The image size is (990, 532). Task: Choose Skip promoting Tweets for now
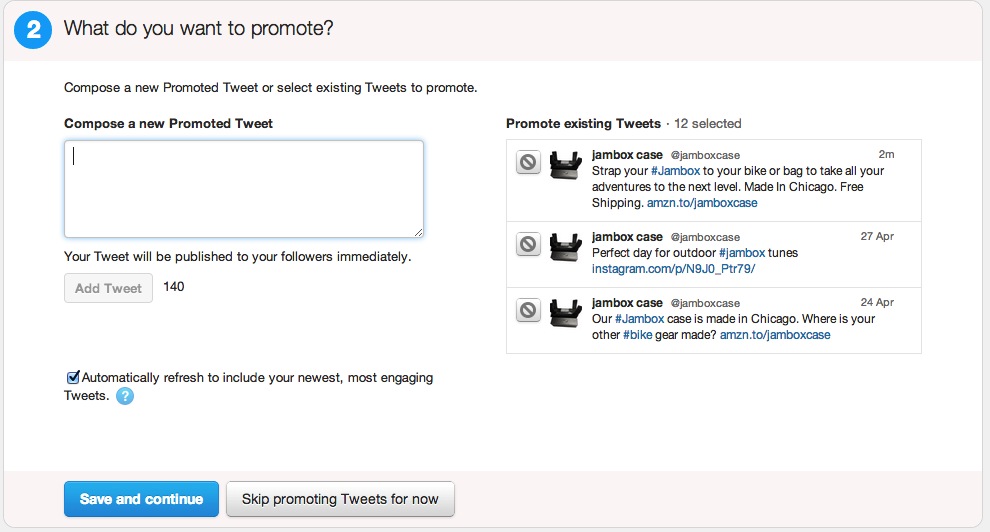(x=340, y=499)
